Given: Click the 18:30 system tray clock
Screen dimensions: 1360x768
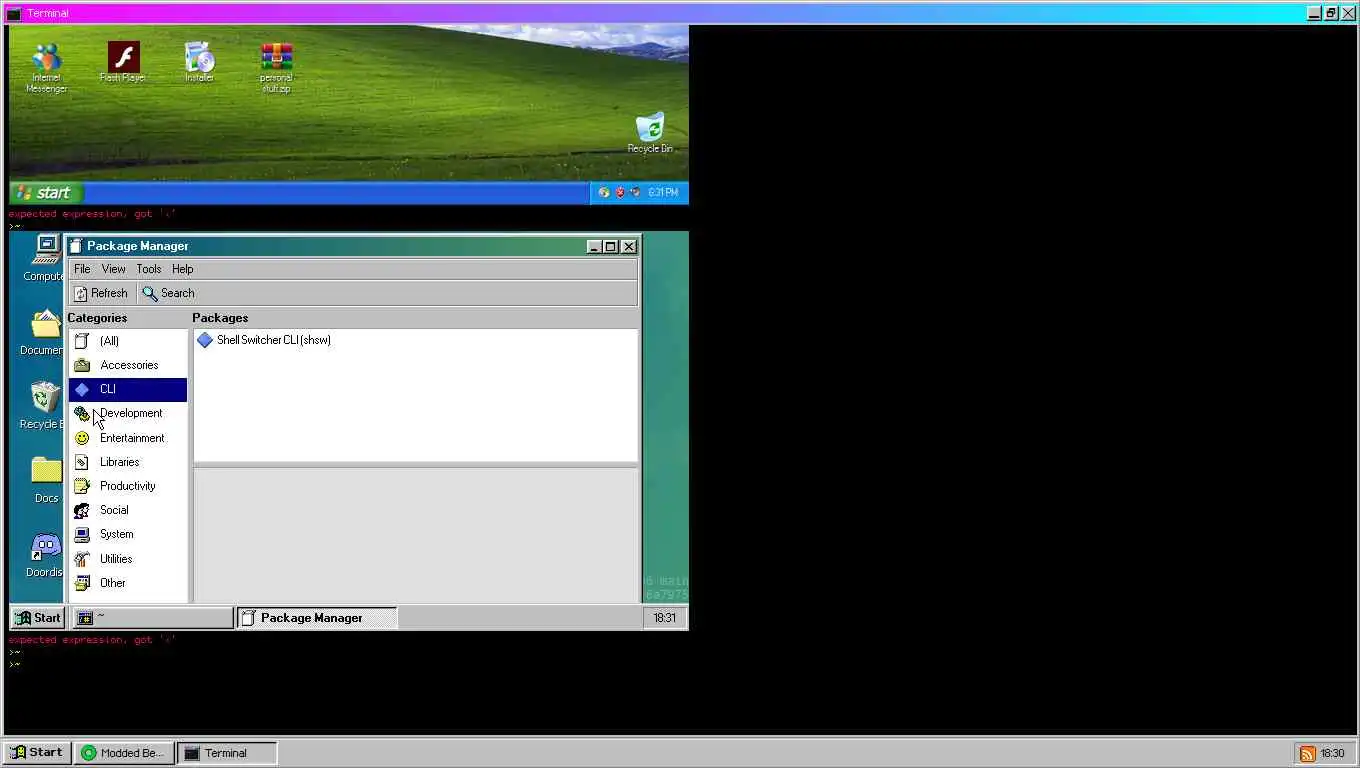Looking at the screenshot, I should click(x=1332, y=753).
